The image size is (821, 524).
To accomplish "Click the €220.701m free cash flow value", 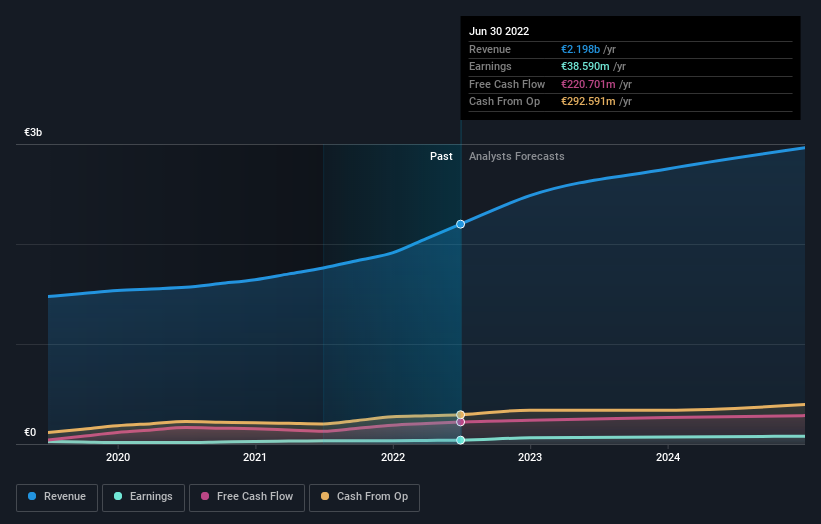I will click(x=589, y=84).
